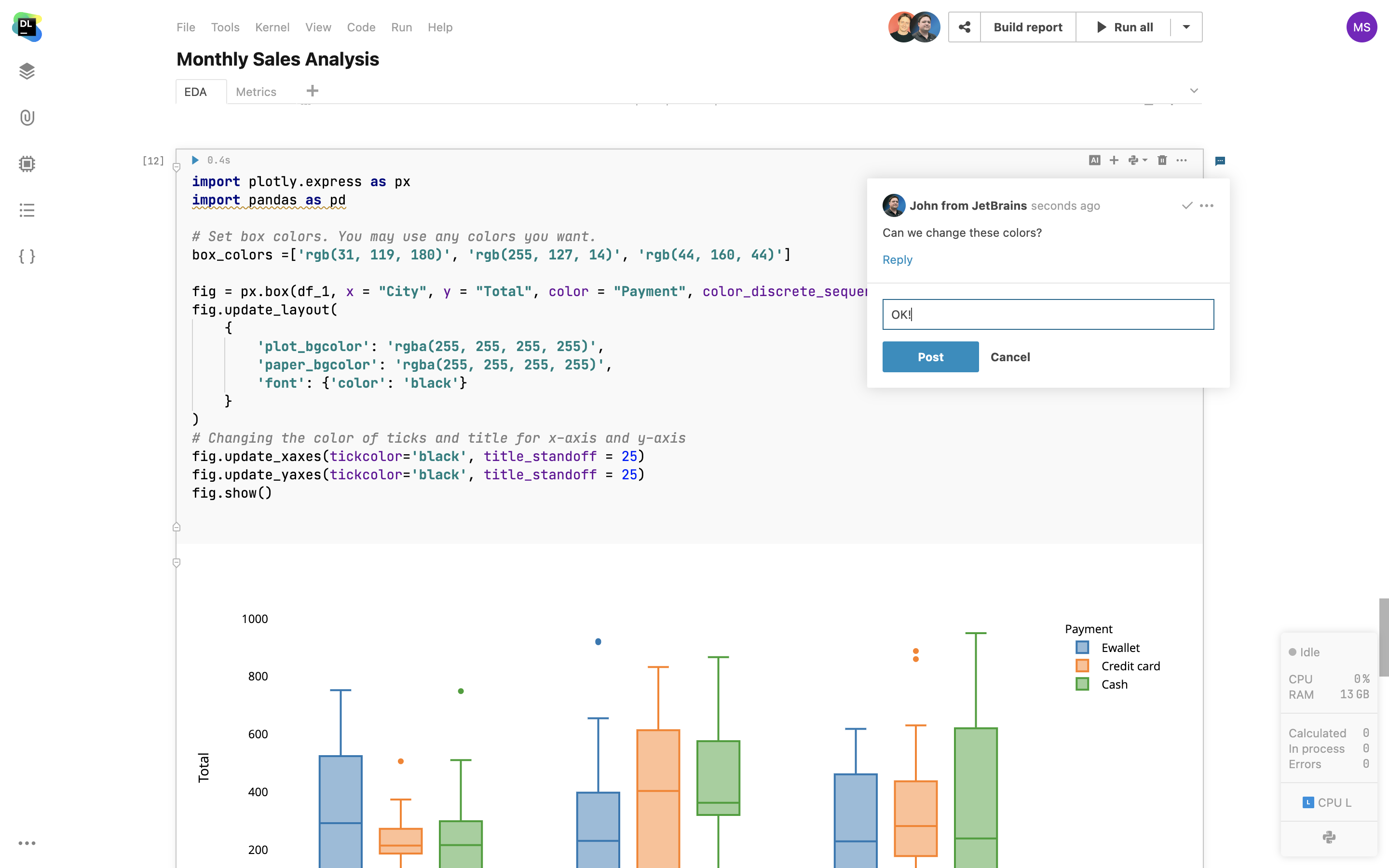Delete the cell with trash icon
Image resolution: width=1389 pixels, height=868 pixels.
click(x=1162, y=160)
